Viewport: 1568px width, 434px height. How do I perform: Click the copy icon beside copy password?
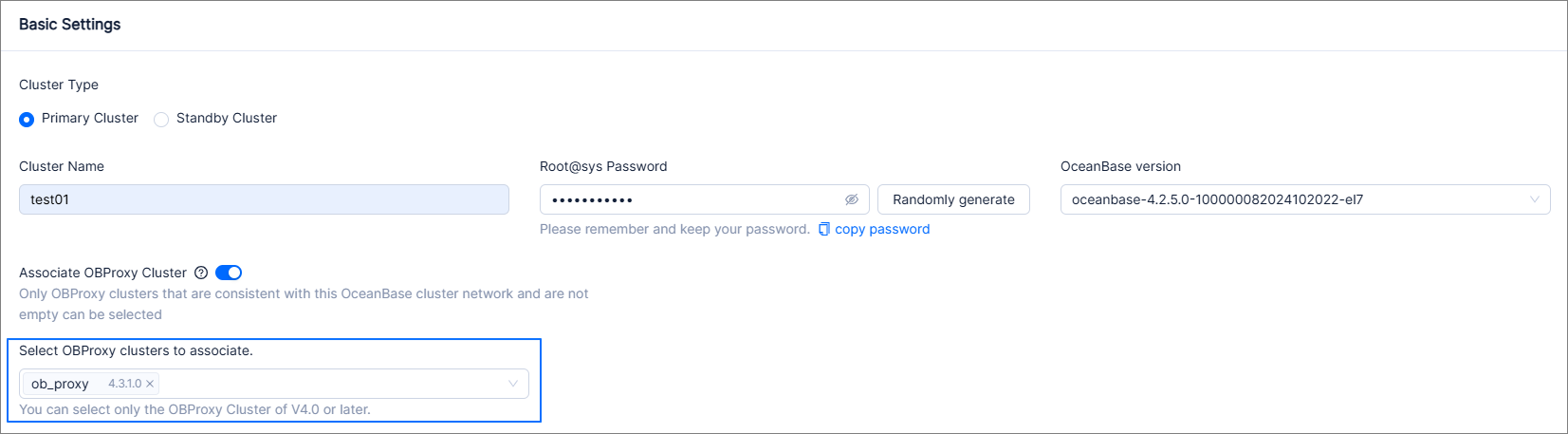824,229
